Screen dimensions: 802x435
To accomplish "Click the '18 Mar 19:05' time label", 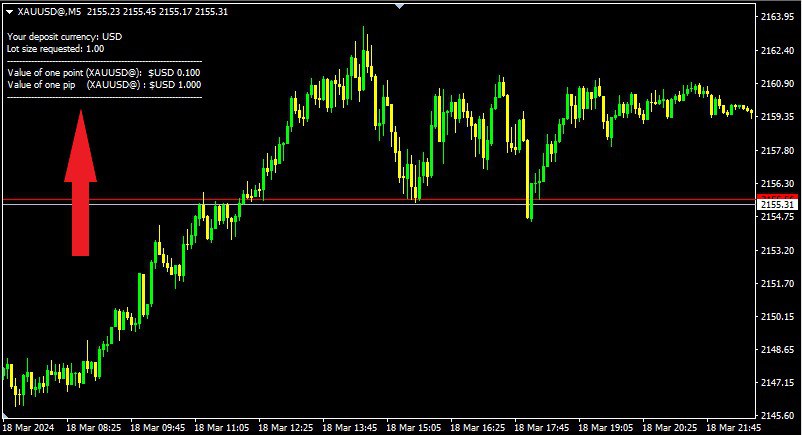I will [x=605, y=427].
